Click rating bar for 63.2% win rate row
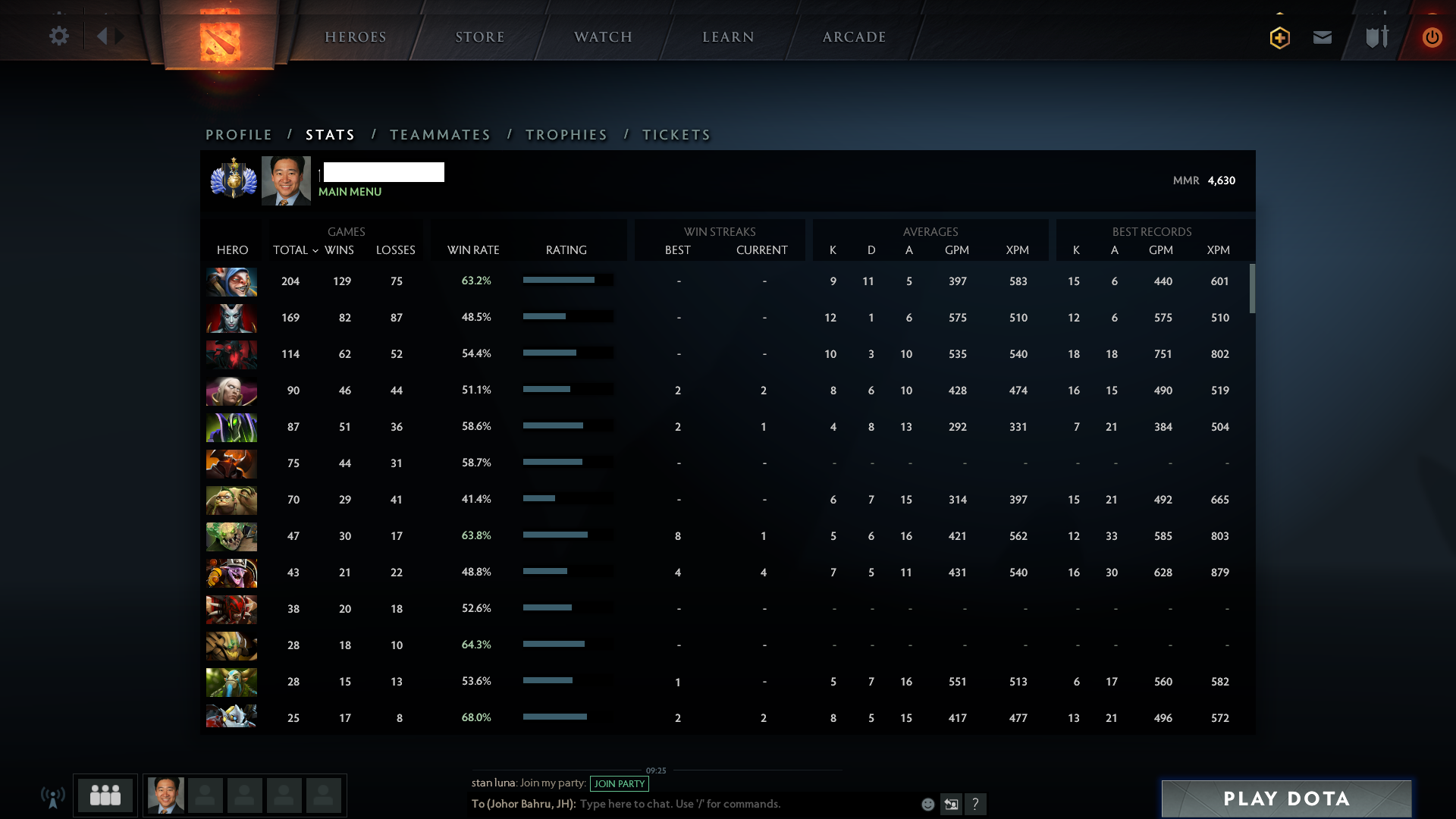The image size is (1456, 819). click(x=568, y=281)
